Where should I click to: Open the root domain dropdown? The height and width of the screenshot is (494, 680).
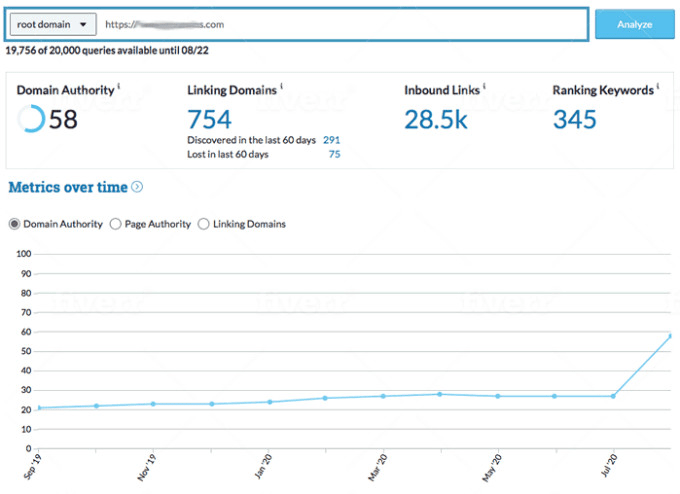point(56,24)
